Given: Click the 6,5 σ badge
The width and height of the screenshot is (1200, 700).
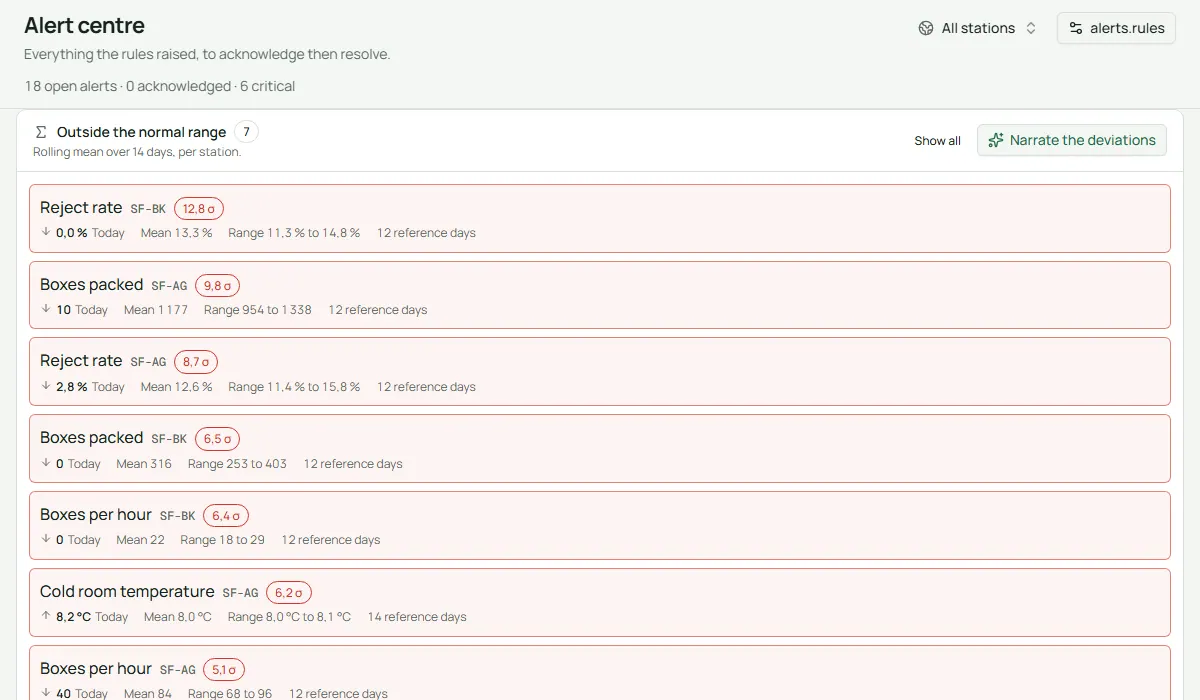Looking at the screenshot, I should 217,438.
